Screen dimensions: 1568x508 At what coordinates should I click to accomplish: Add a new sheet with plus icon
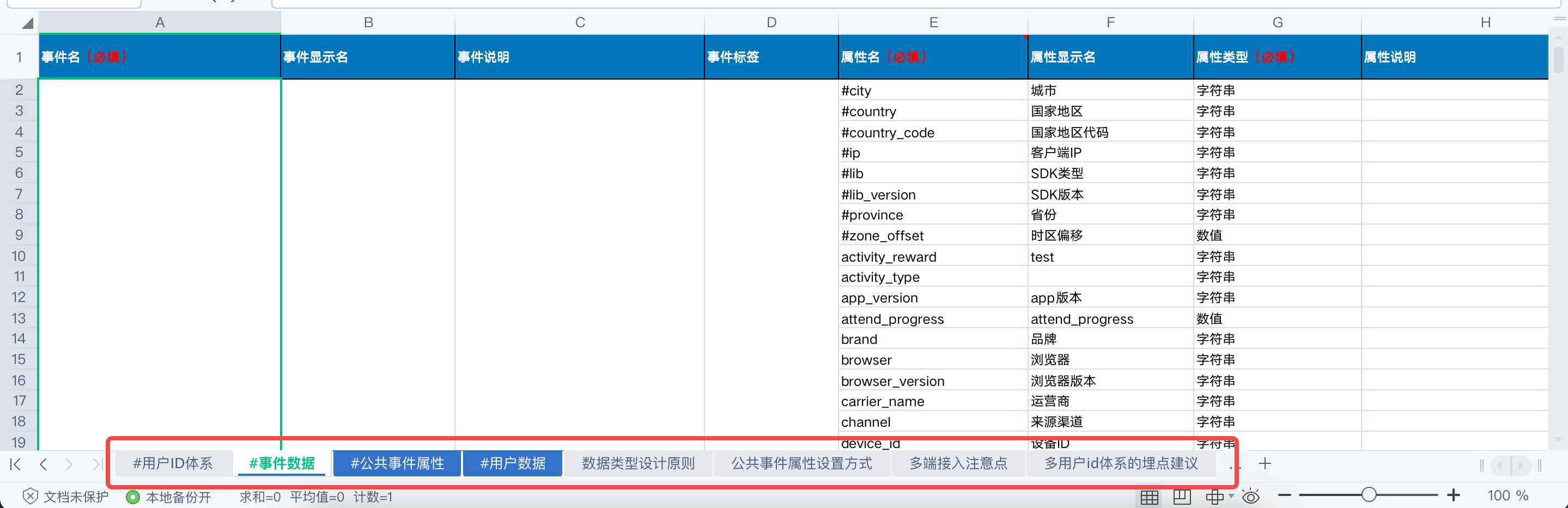pos(1265,463)
